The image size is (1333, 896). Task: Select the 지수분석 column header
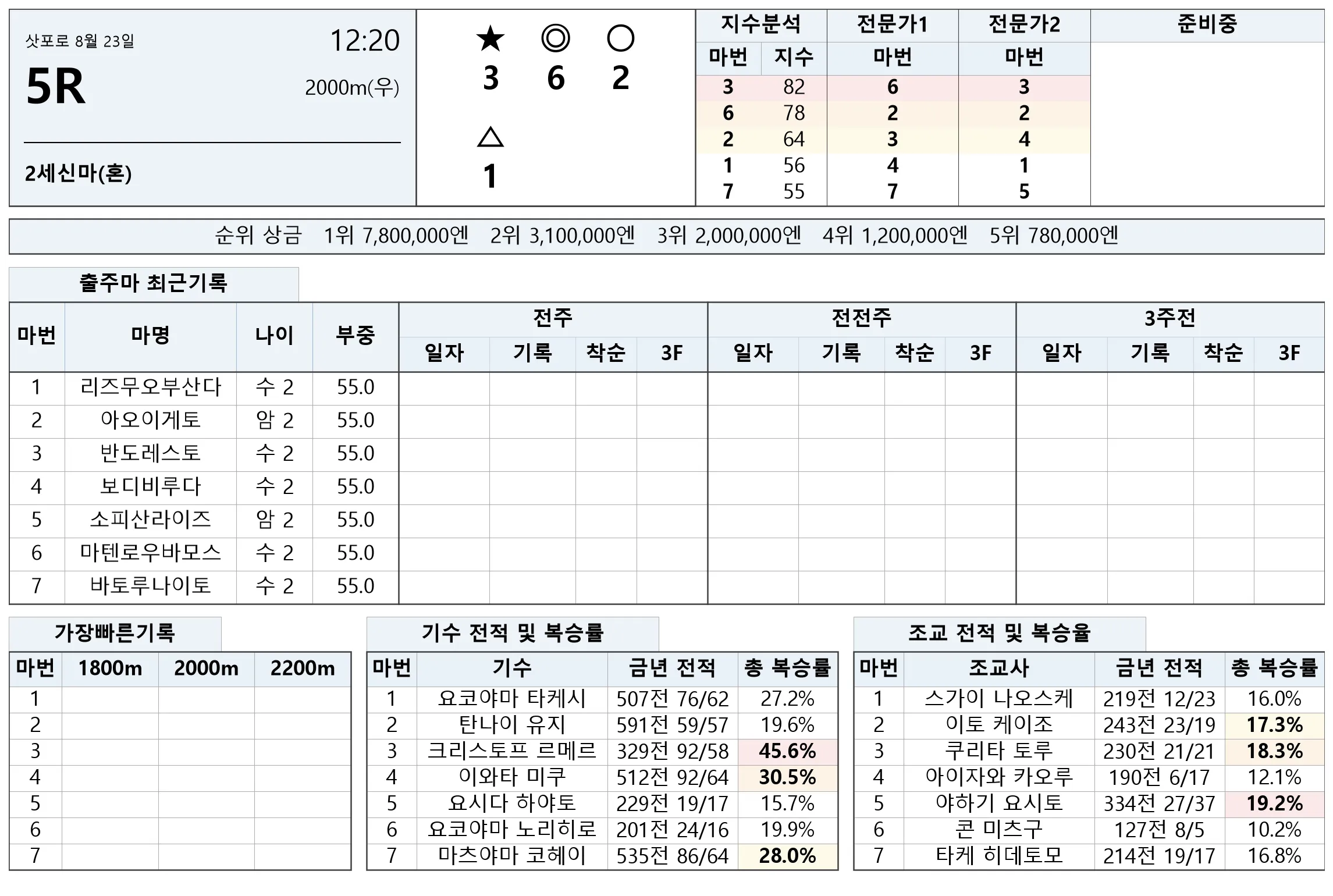tap(761, 24)
